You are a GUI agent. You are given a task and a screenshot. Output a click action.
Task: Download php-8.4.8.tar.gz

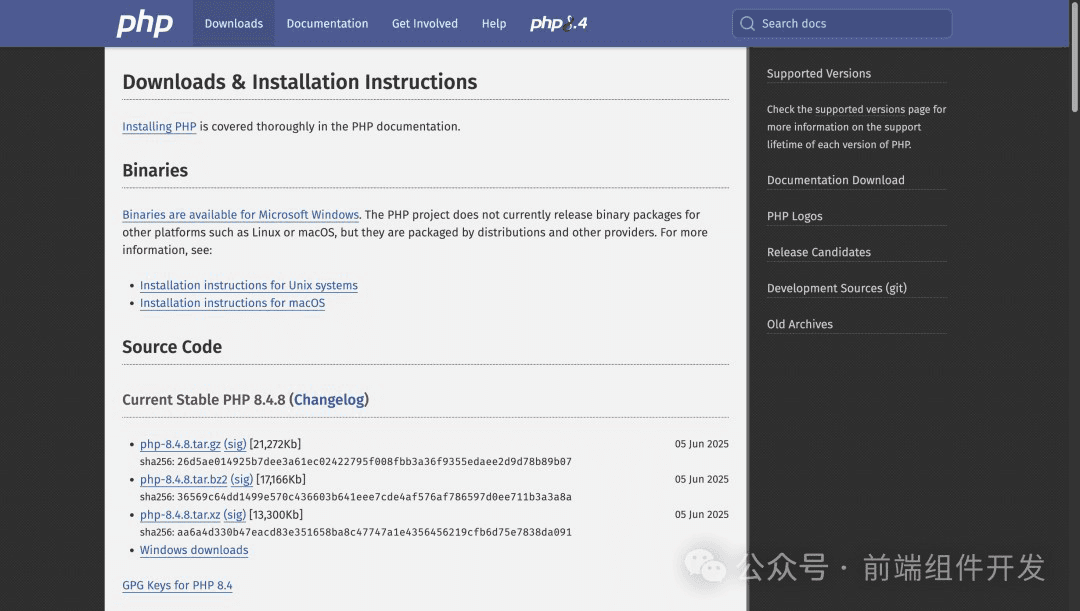tap(180, 444)
